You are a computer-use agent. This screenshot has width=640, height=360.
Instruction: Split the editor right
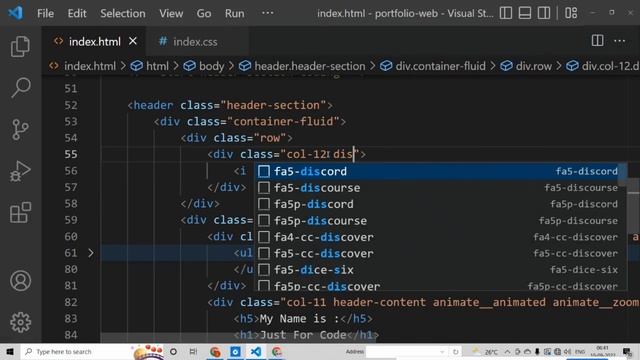point(598,40)
